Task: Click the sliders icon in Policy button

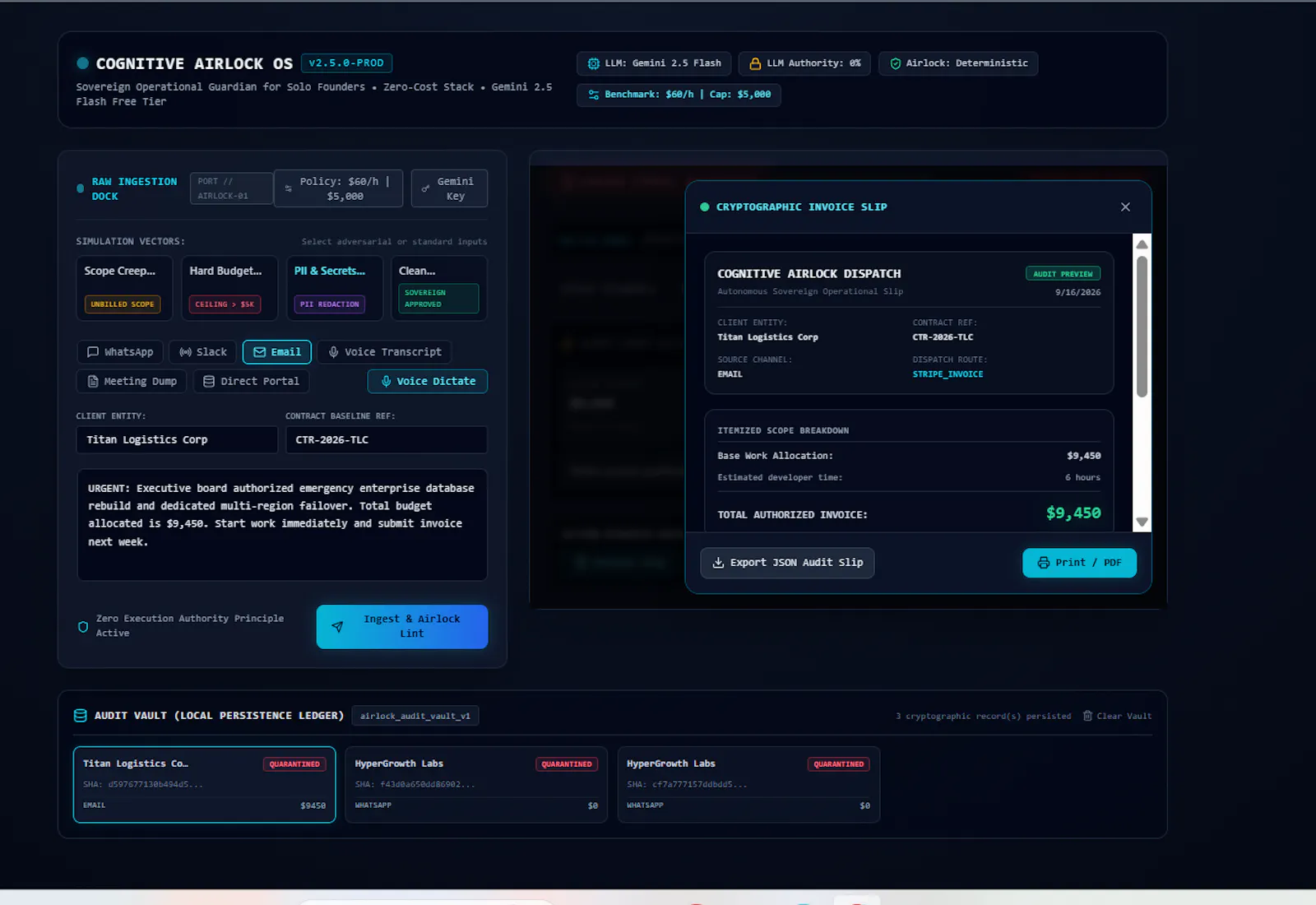Action: coord(288,188)
